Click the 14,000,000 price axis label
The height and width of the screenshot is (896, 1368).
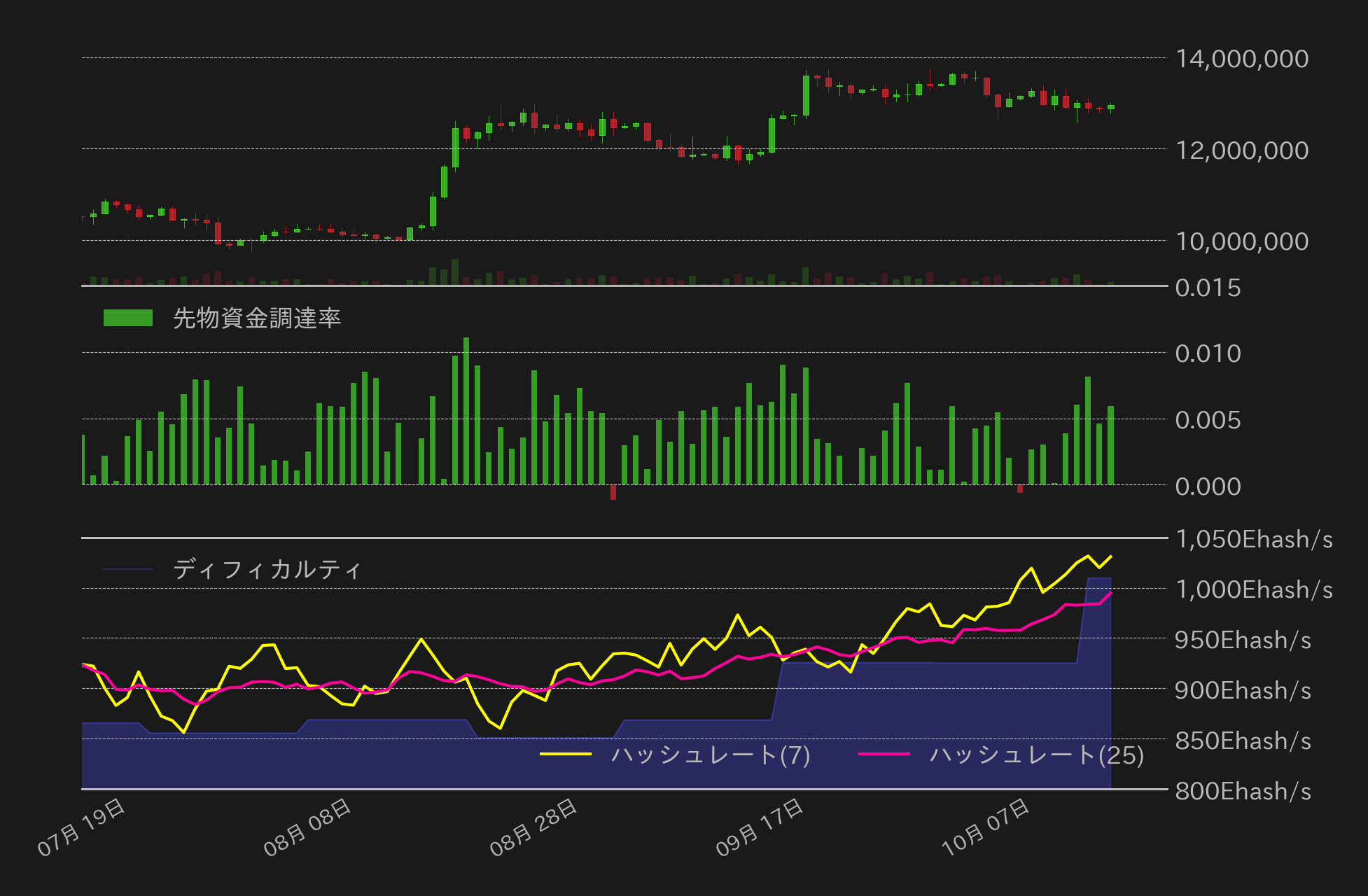coord(1242,59)
